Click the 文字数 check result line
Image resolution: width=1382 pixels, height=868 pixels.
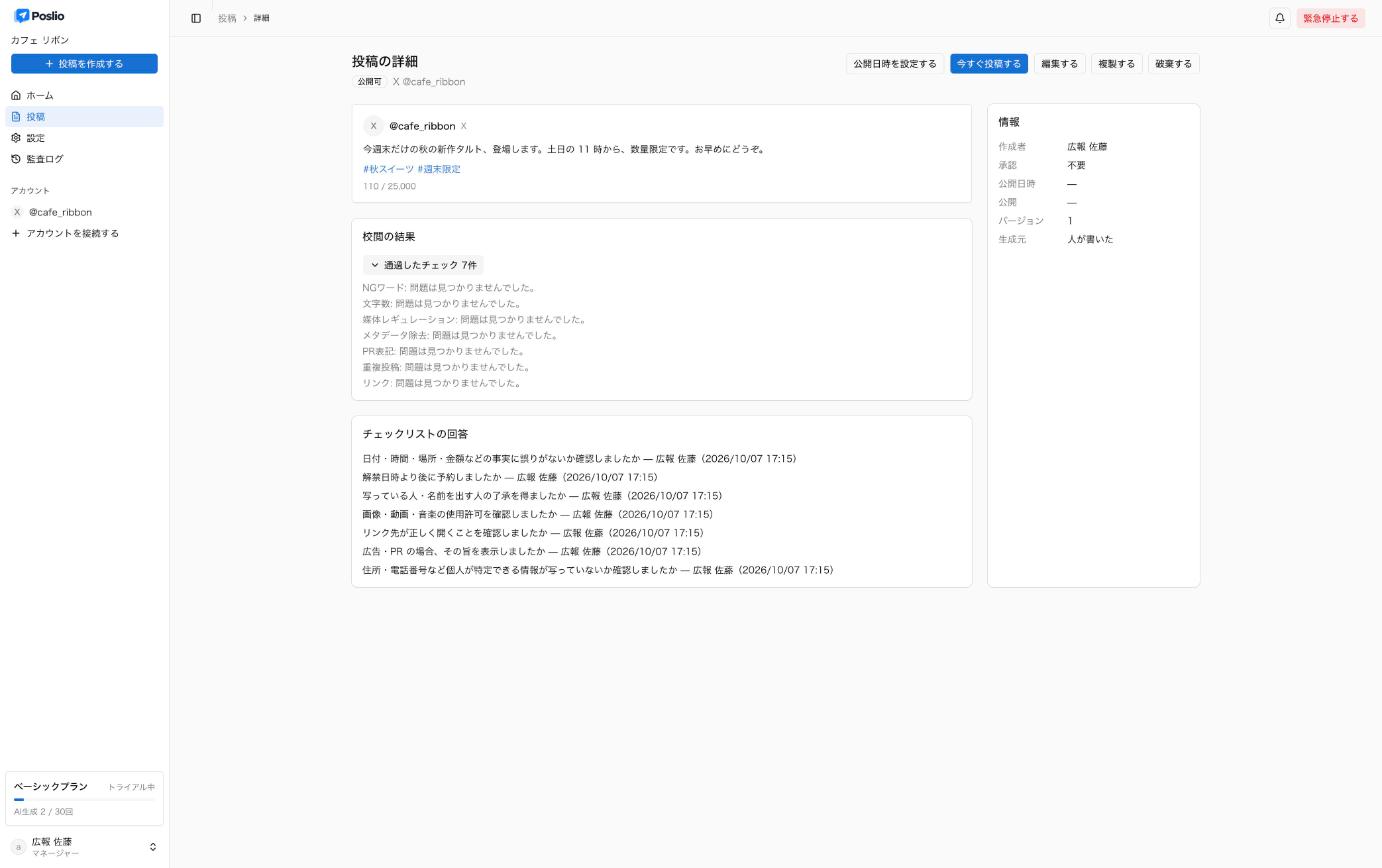442,304
